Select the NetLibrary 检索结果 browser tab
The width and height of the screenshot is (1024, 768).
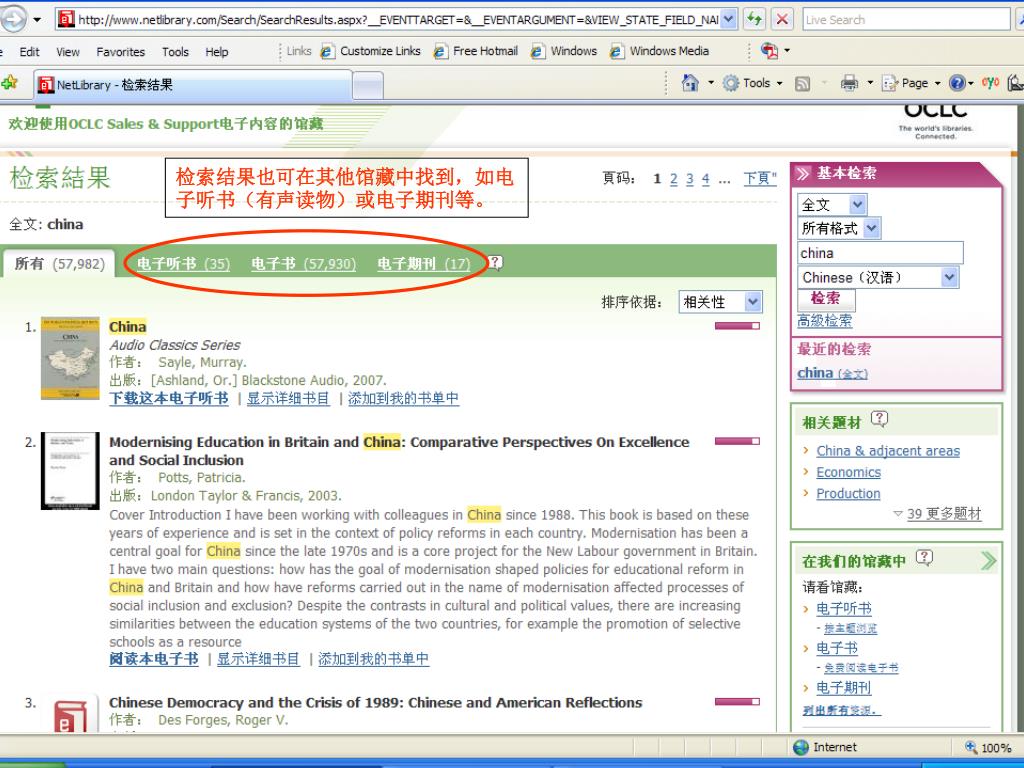pos(193,85)
